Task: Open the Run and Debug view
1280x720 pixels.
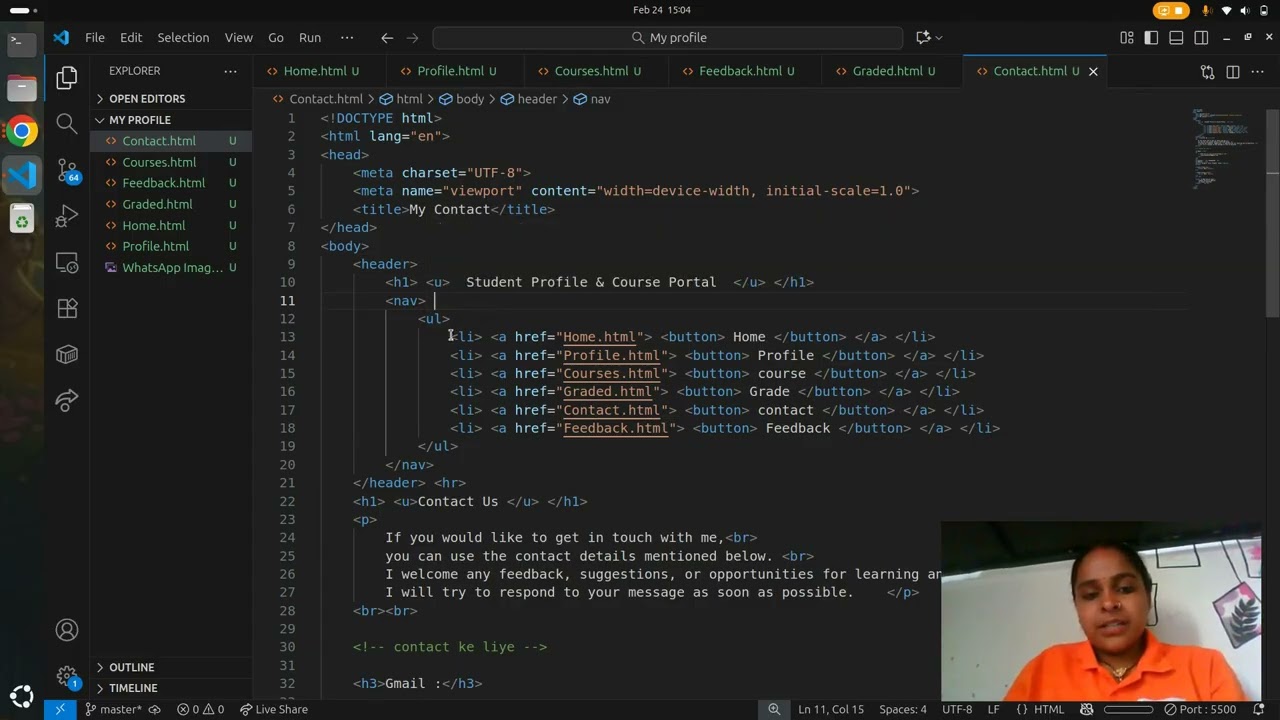Action: [x=67, y=216]
